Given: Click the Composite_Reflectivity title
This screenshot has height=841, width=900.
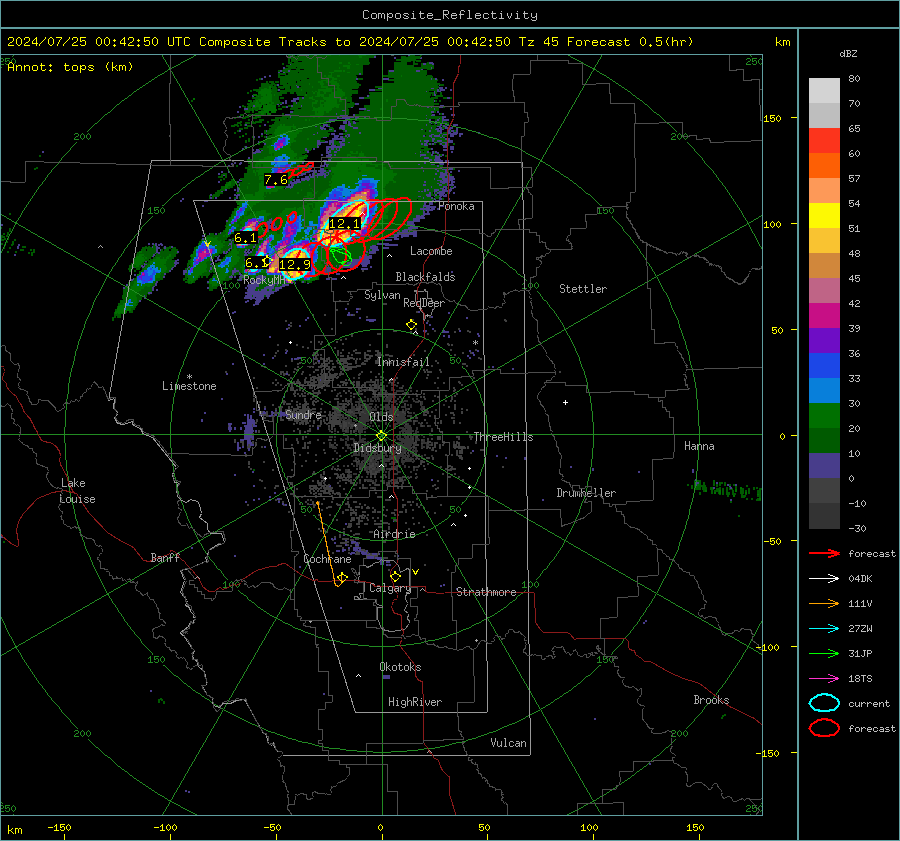Looking at the screenshot, I should pyautogui.click(x=450, y=15).
